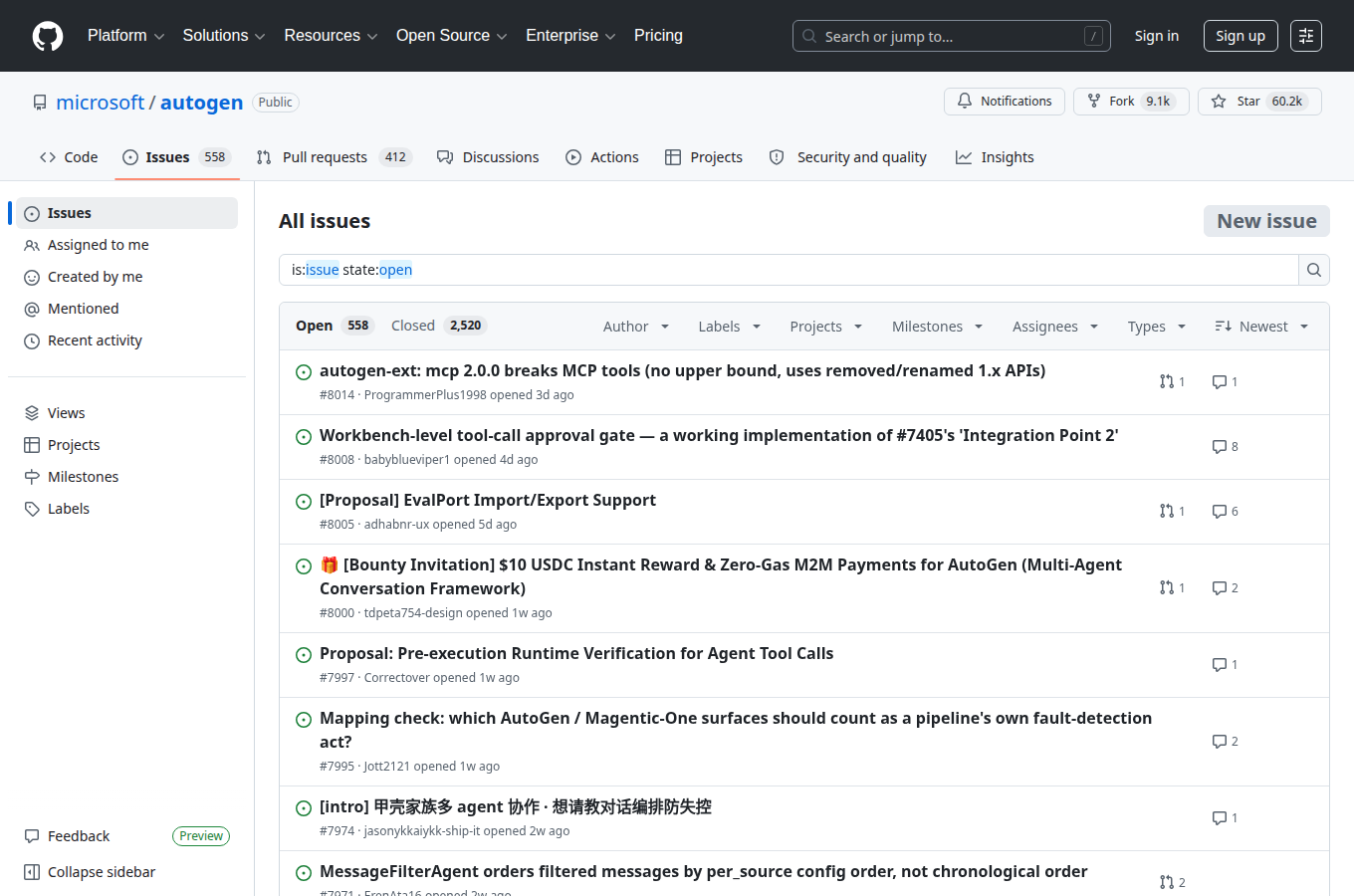
Task: Open the Insights tab
Action: 995,157
